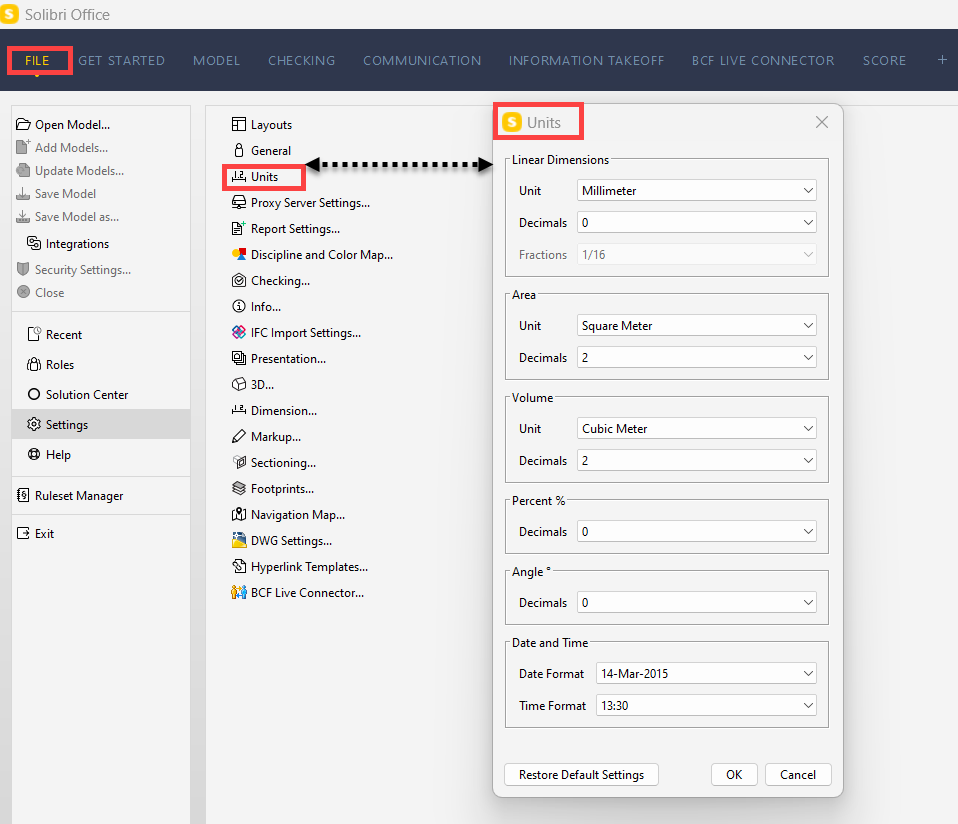
Task: Click the Navigation Map icon
Action: tap(238, 514)
